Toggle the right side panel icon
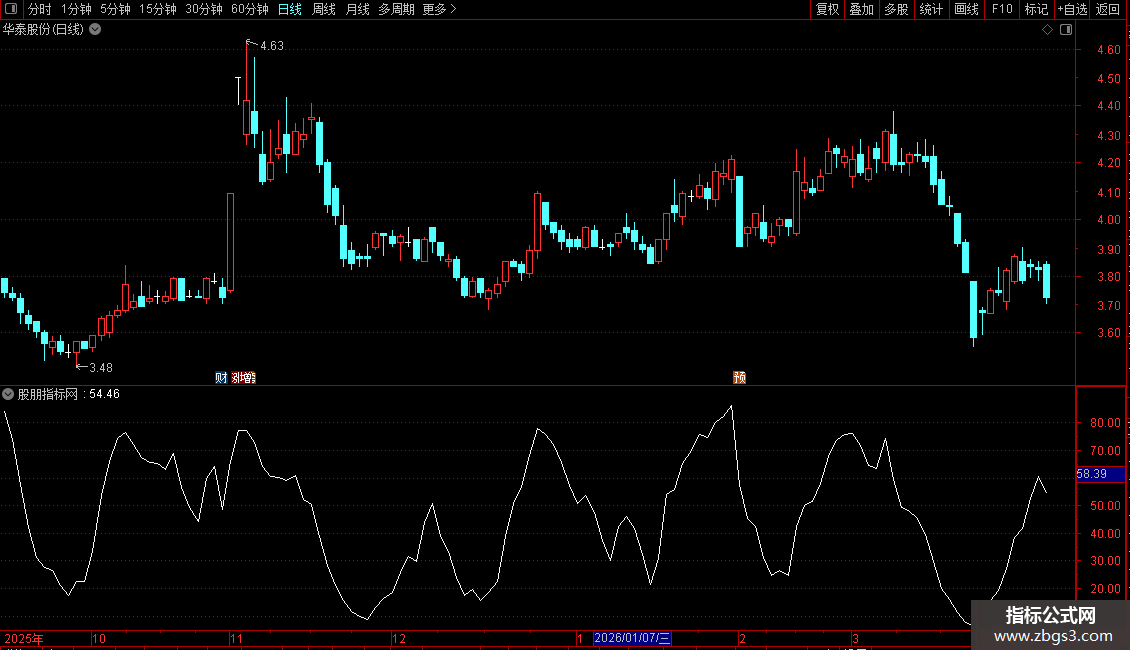 click(1066, 30)
